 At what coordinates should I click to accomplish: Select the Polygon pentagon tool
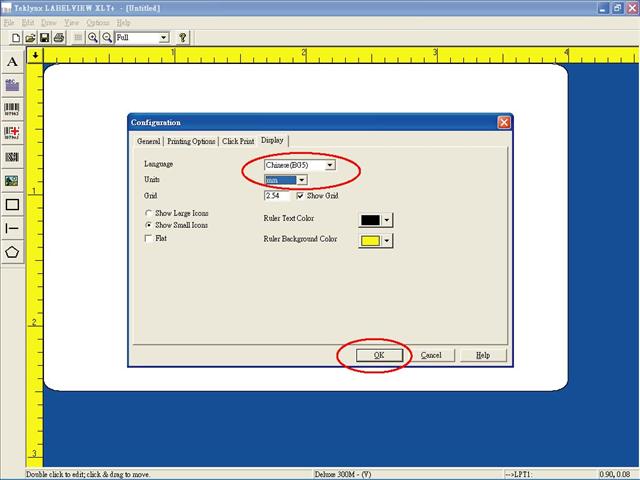(12, 252)
